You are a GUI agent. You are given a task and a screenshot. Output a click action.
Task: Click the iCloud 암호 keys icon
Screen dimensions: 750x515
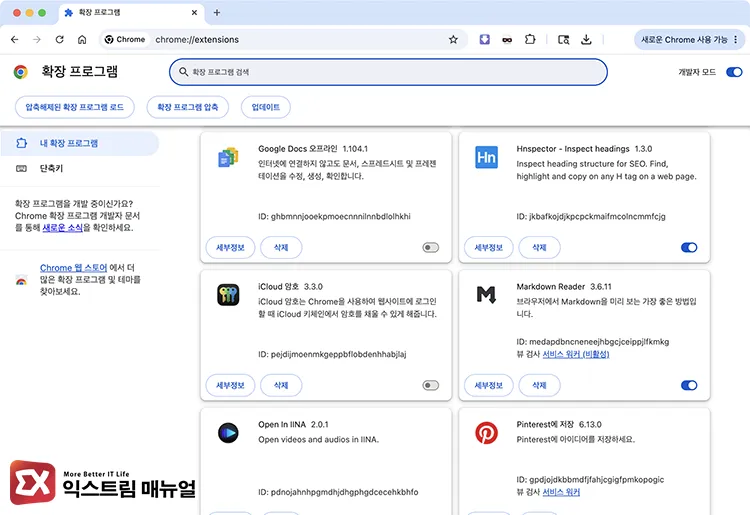click(x=228, y=295)
